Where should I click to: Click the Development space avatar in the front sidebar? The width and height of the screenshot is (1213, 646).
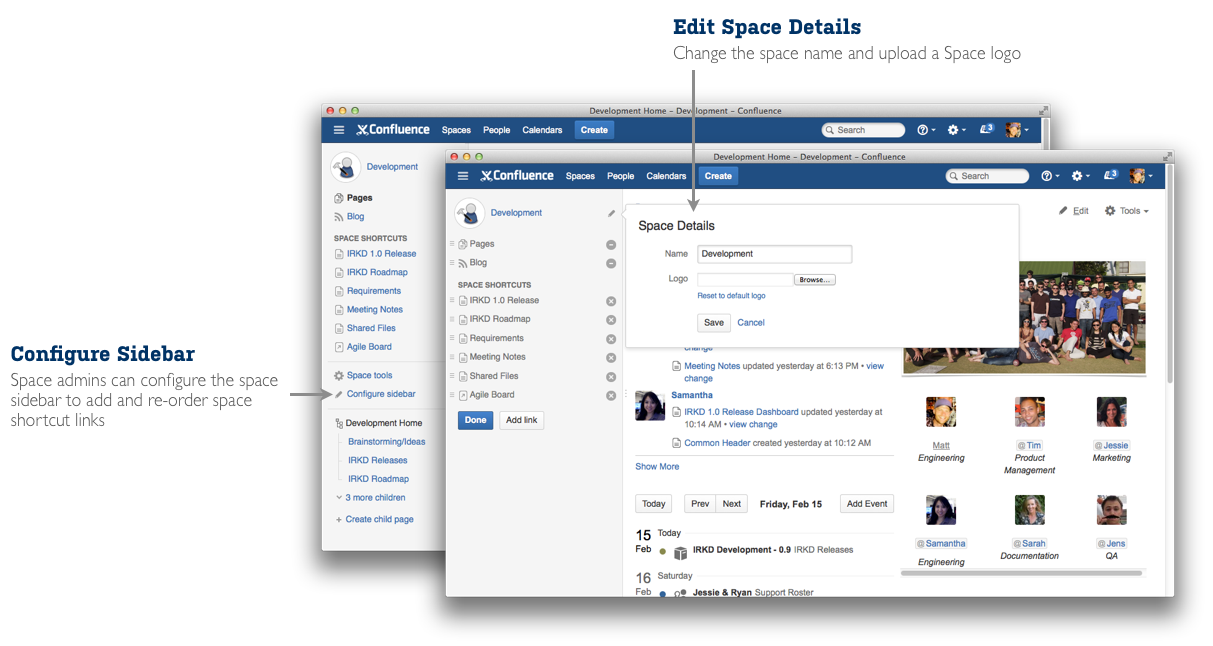coord(469,213)
